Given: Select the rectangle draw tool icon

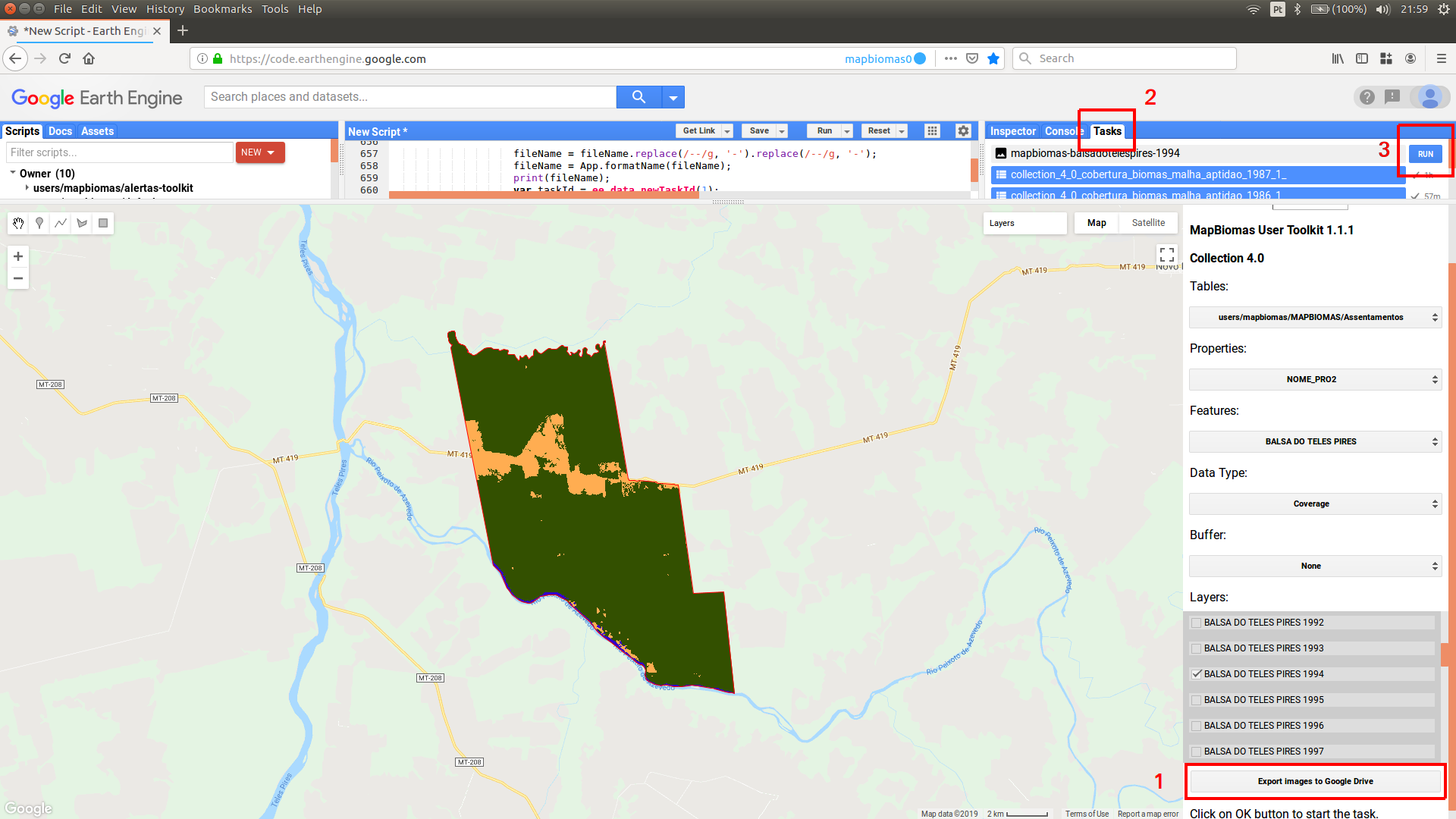Looking at the screenshot, I should [104, 222].
